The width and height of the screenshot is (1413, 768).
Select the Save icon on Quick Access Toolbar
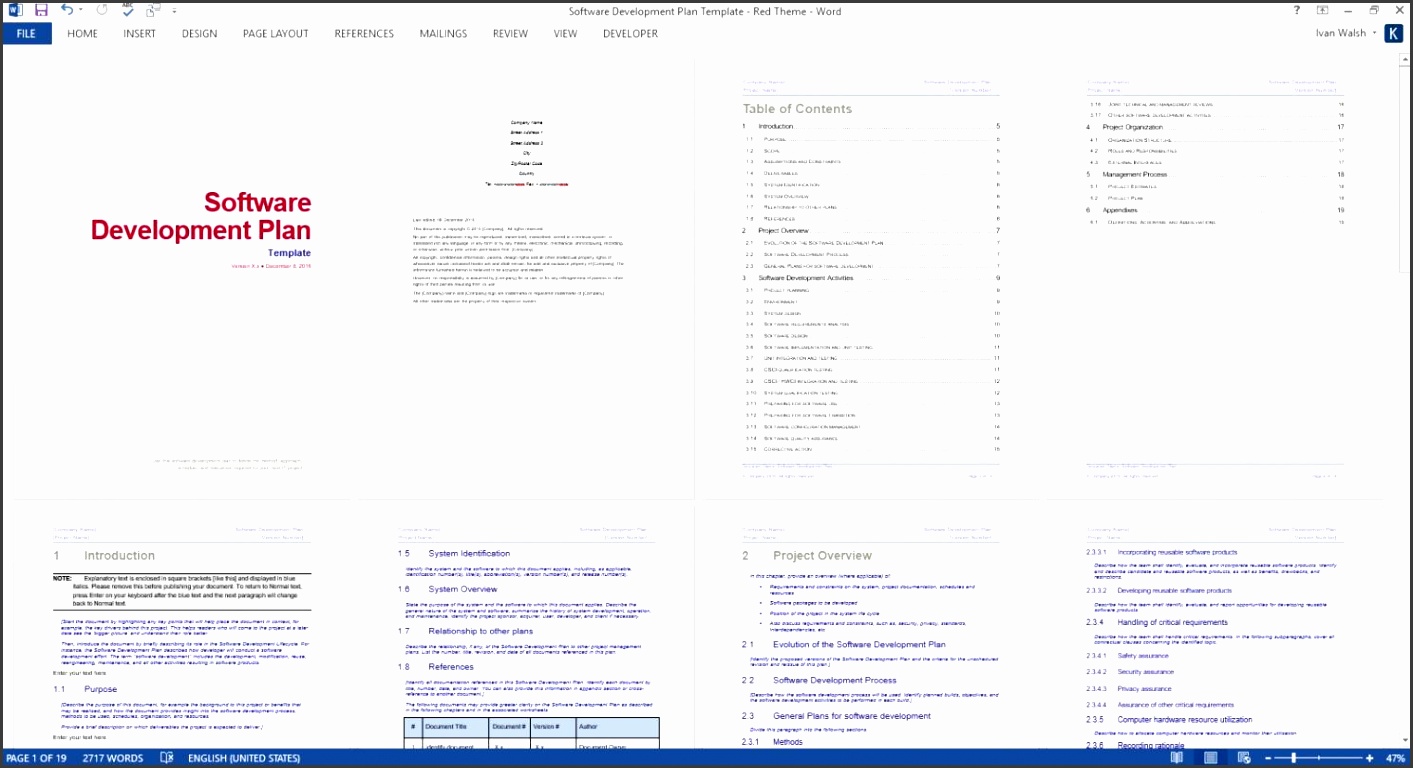click(x=40, y=10)
